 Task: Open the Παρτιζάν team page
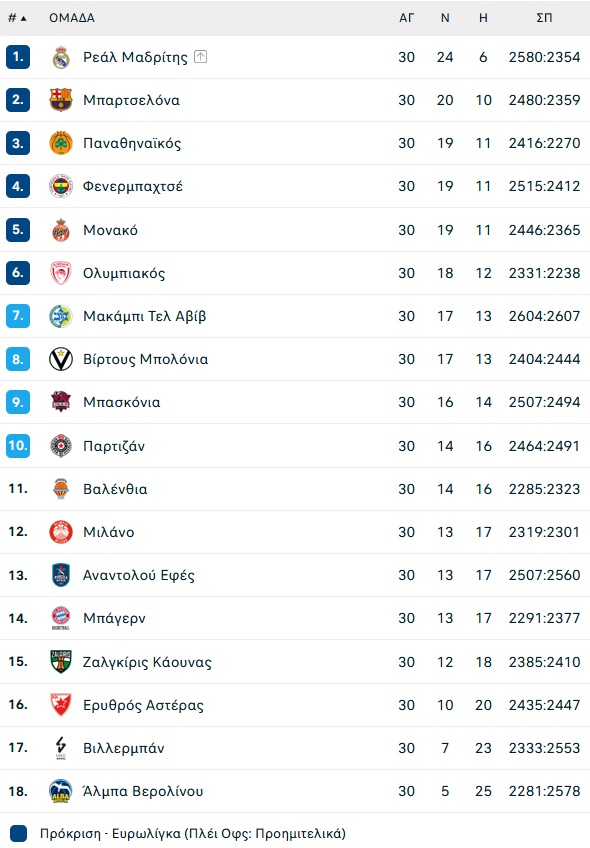(x=114, y=446)
